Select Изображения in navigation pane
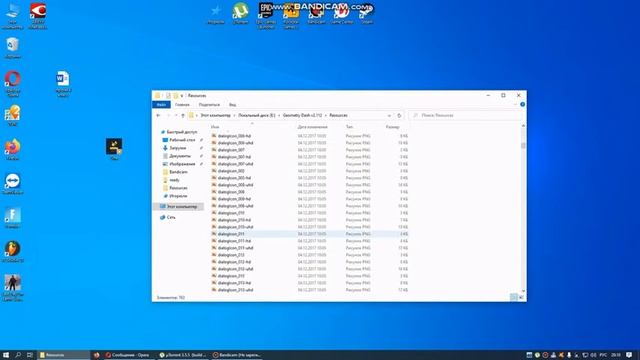 [x=182, y=164]
